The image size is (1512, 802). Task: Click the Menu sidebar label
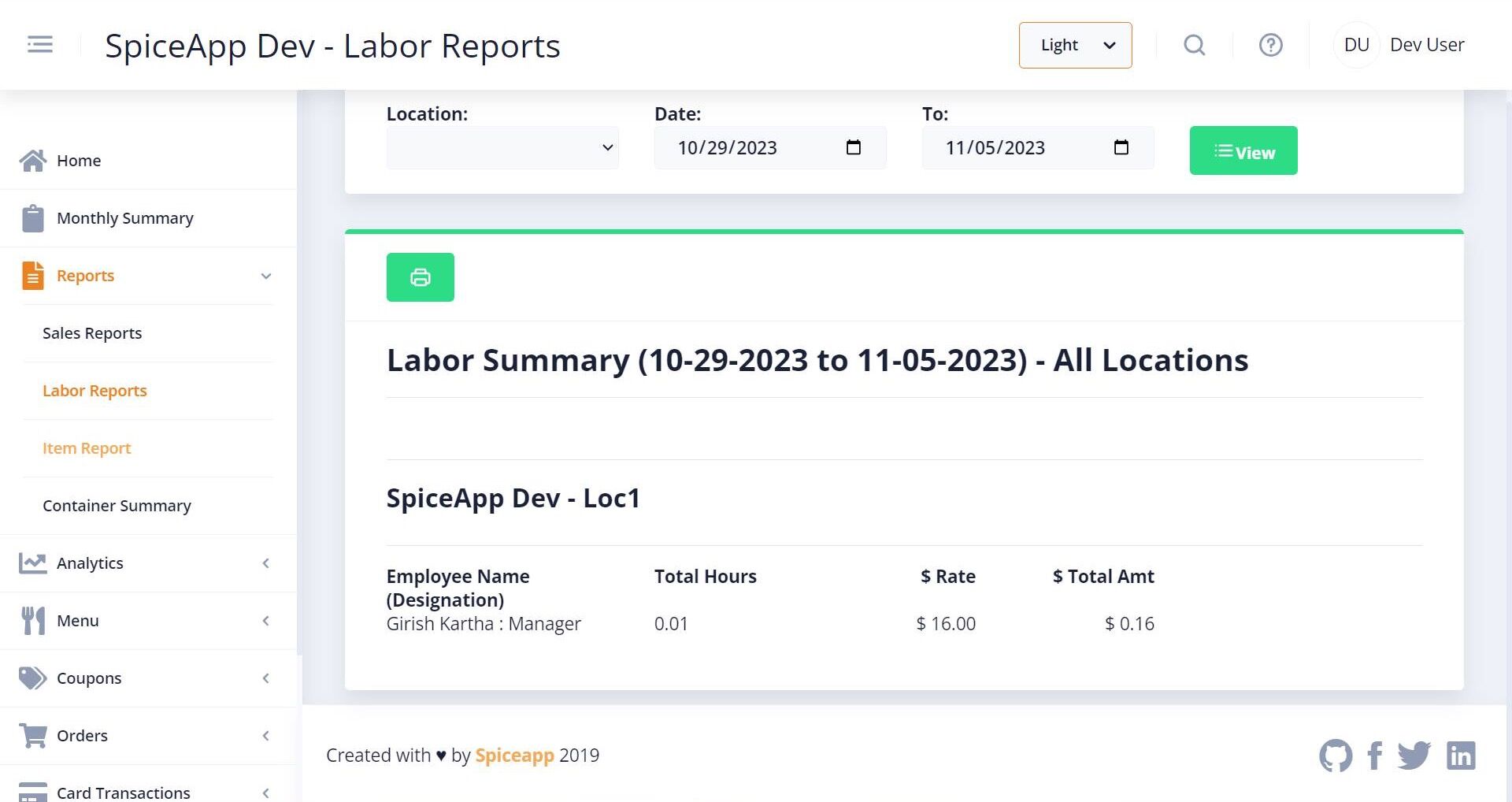[x=78, y=621]
